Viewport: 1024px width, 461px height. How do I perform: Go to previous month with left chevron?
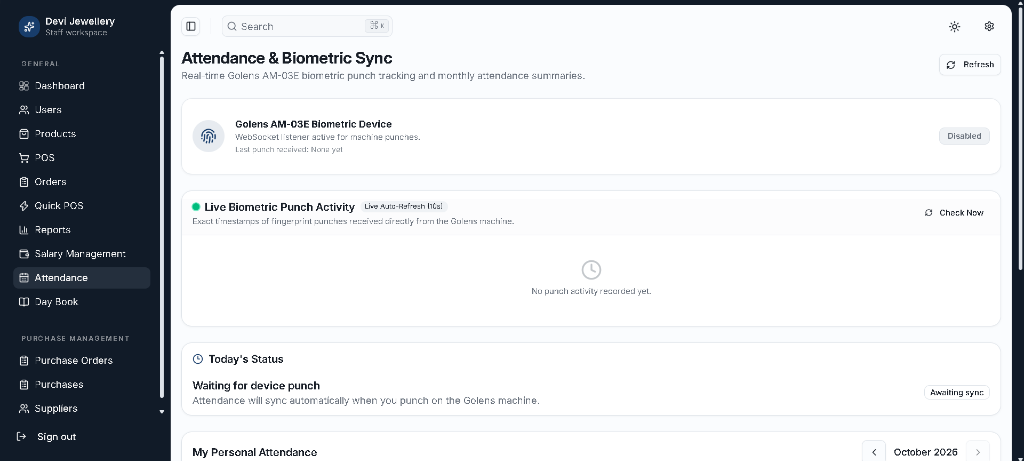coord(874,452)
